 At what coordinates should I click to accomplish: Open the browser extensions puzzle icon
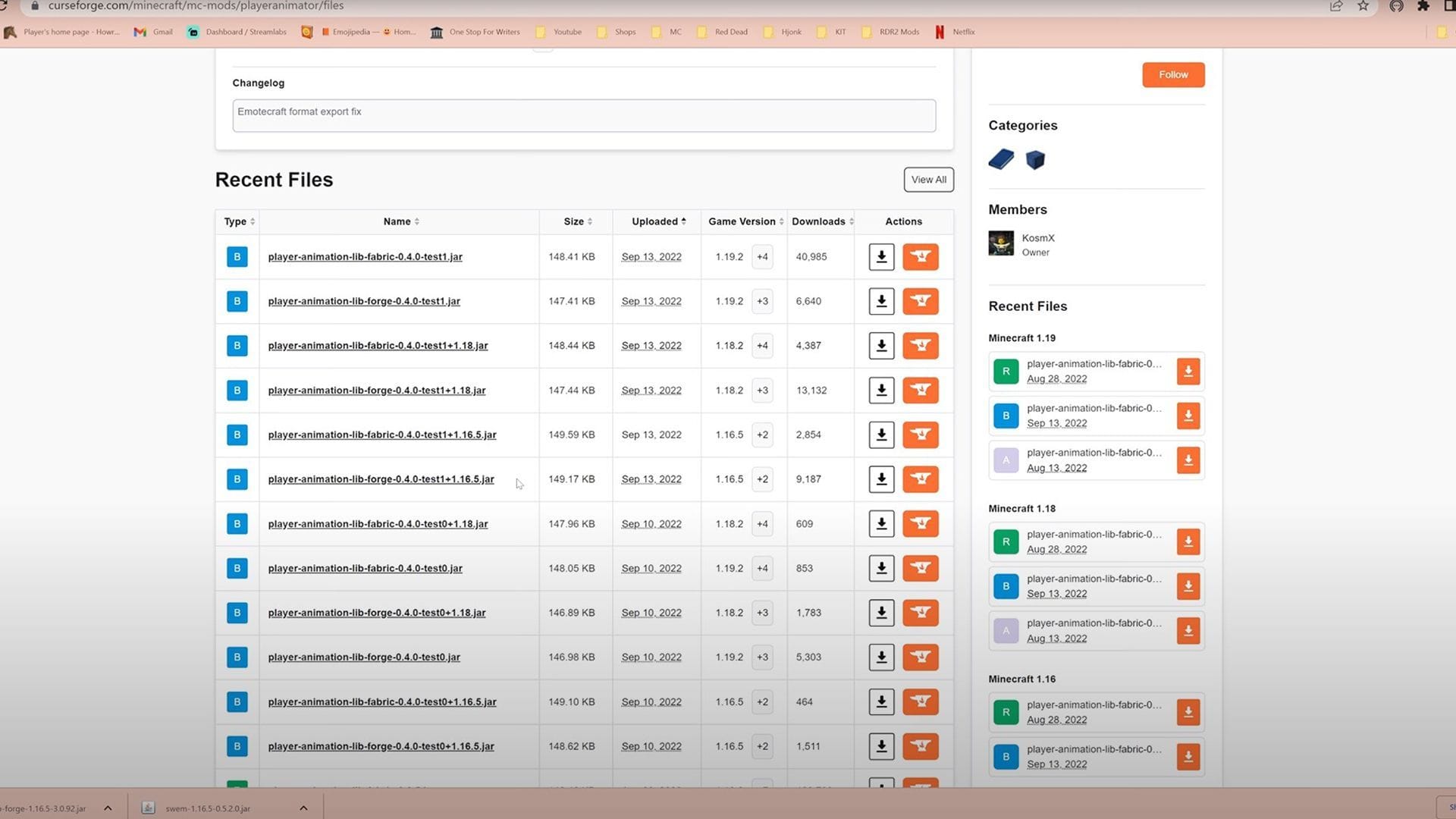coord(1423,6)
